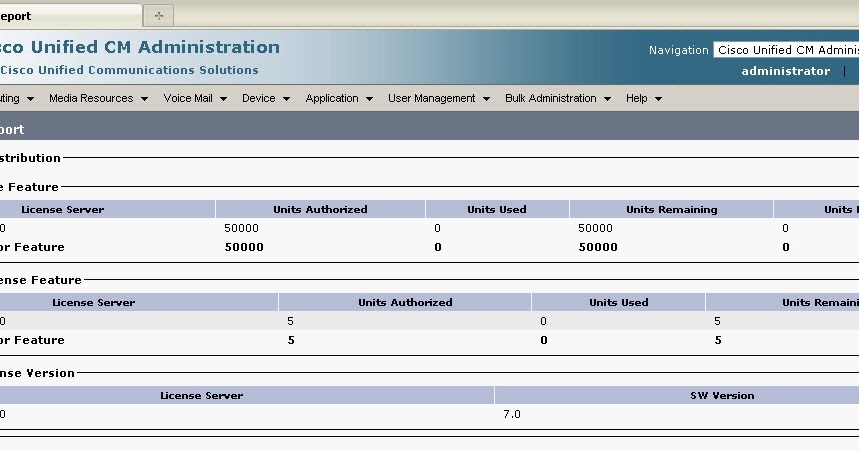Expand the Device dropdown arrow
Image resolution: width=859 pixels, height=451 pixels.
coord(286,99)
